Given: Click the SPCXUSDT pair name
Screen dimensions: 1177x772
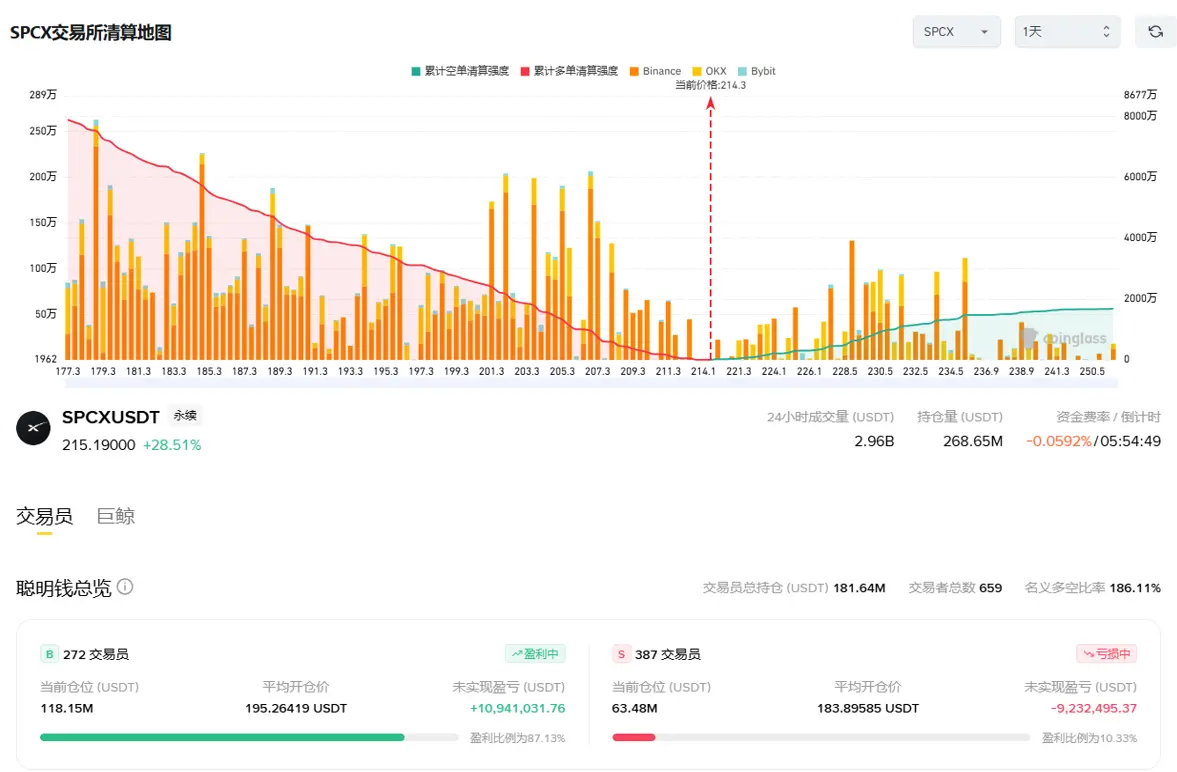Looking at the screenshot, I should coord(110,417).
